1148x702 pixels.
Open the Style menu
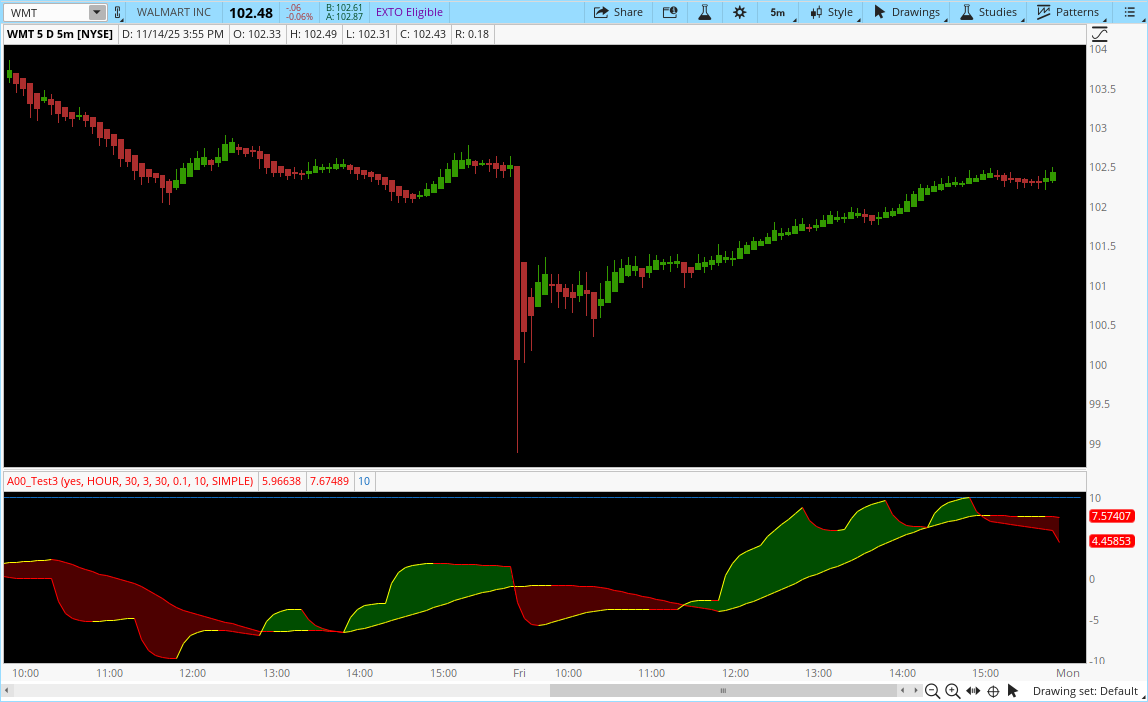point(832,12)
